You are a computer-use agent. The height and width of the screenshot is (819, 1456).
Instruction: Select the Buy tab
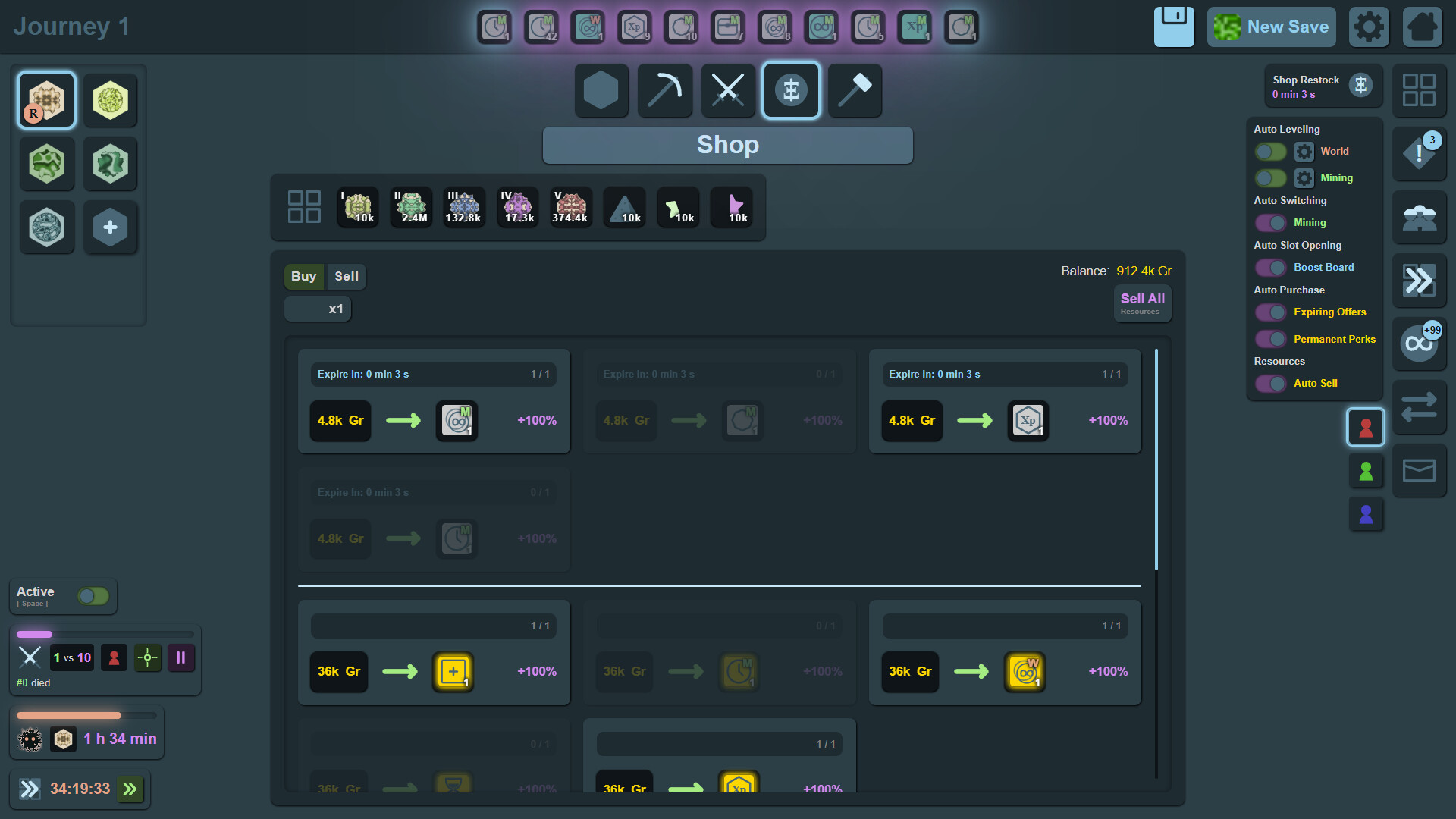coord(303,276)
